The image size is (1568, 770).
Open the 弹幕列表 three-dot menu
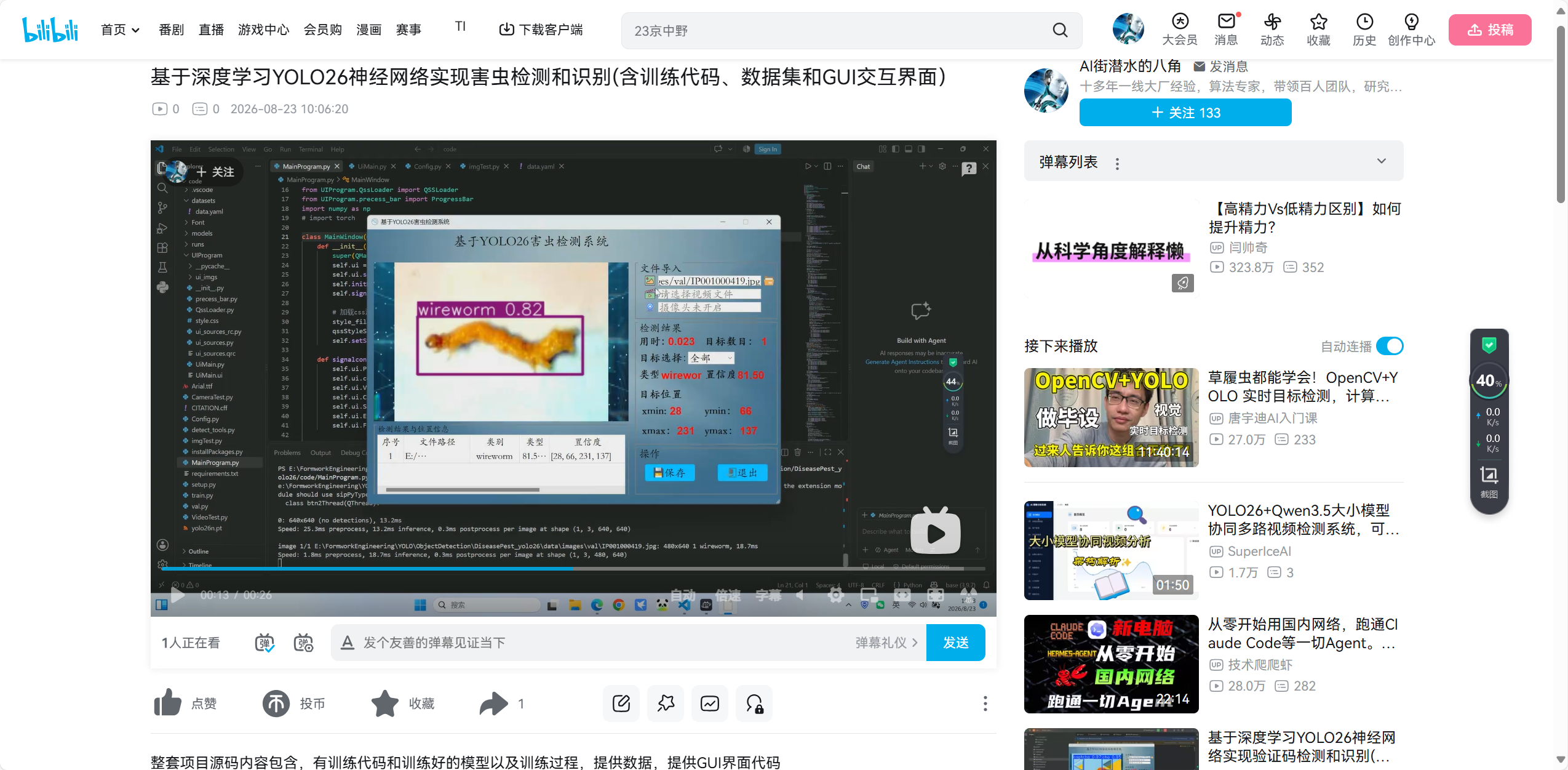coord(1117,162)
